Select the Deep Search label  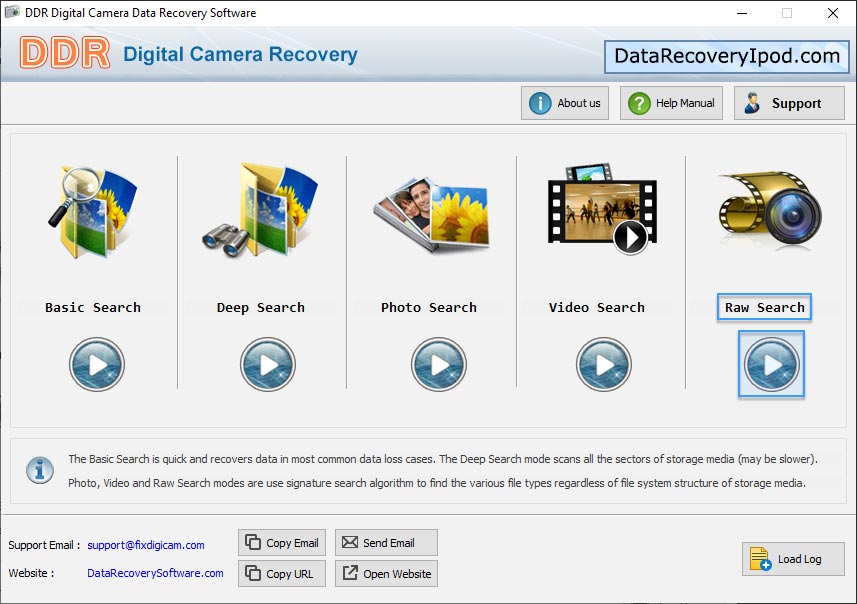click(261, 308)
